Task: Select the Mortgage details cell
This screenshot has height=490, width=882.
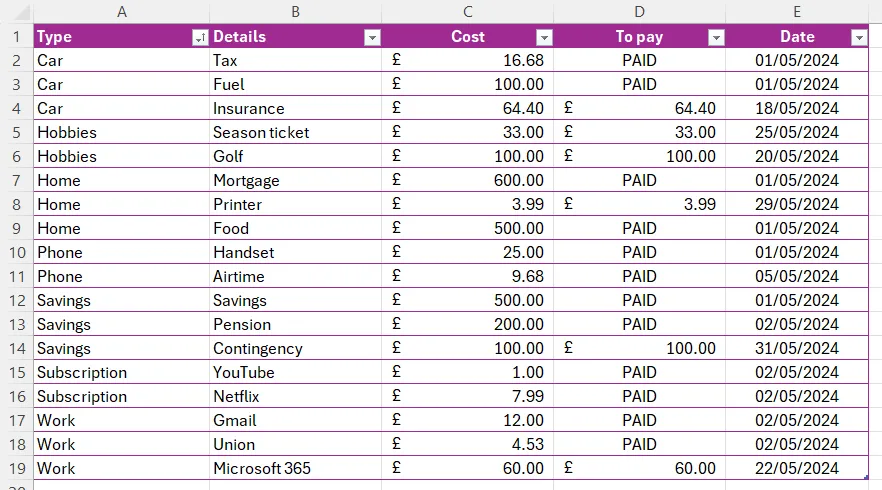Action: pyautogui.click(x=295, y=181)
